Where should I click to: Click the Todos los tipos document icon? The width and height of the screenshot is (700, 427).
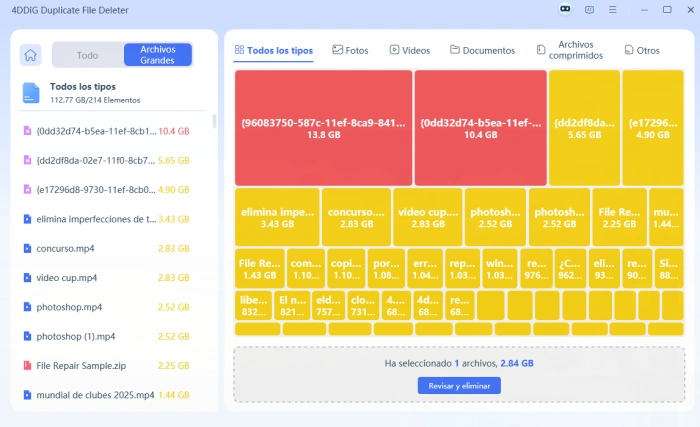click(31, 93)
